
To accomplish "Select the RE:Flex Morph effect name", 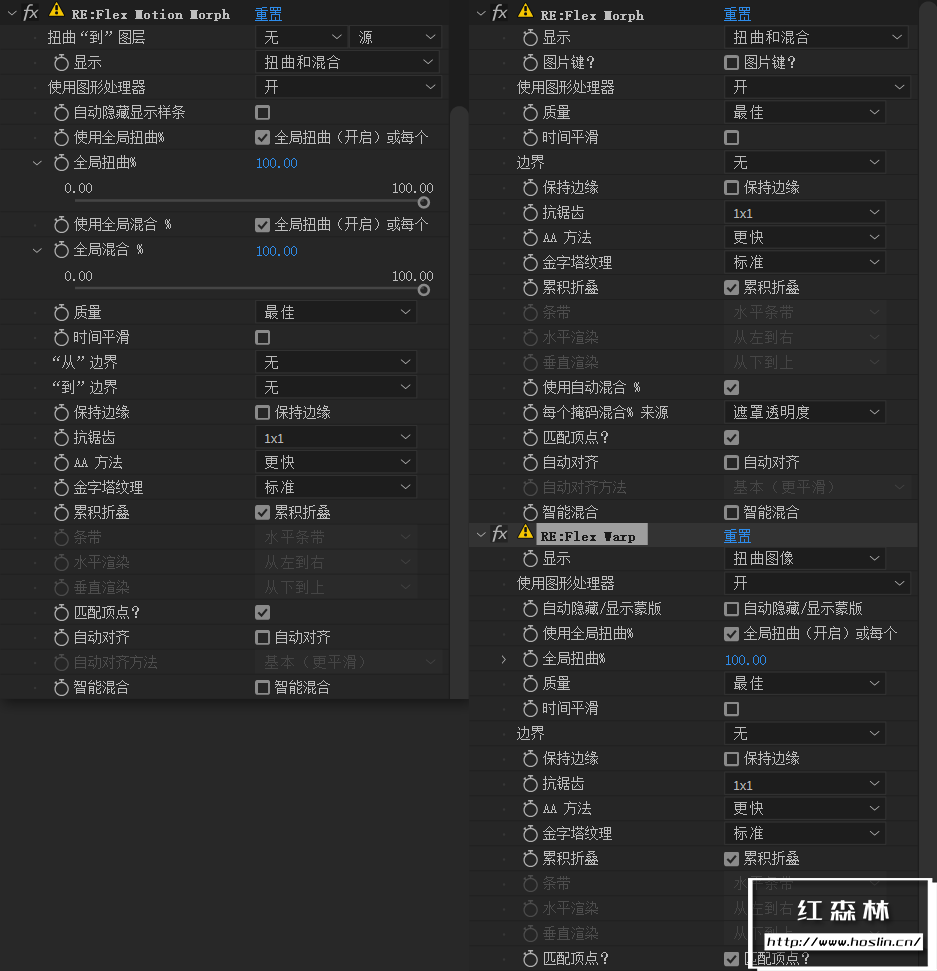I will tap(592, 15).
